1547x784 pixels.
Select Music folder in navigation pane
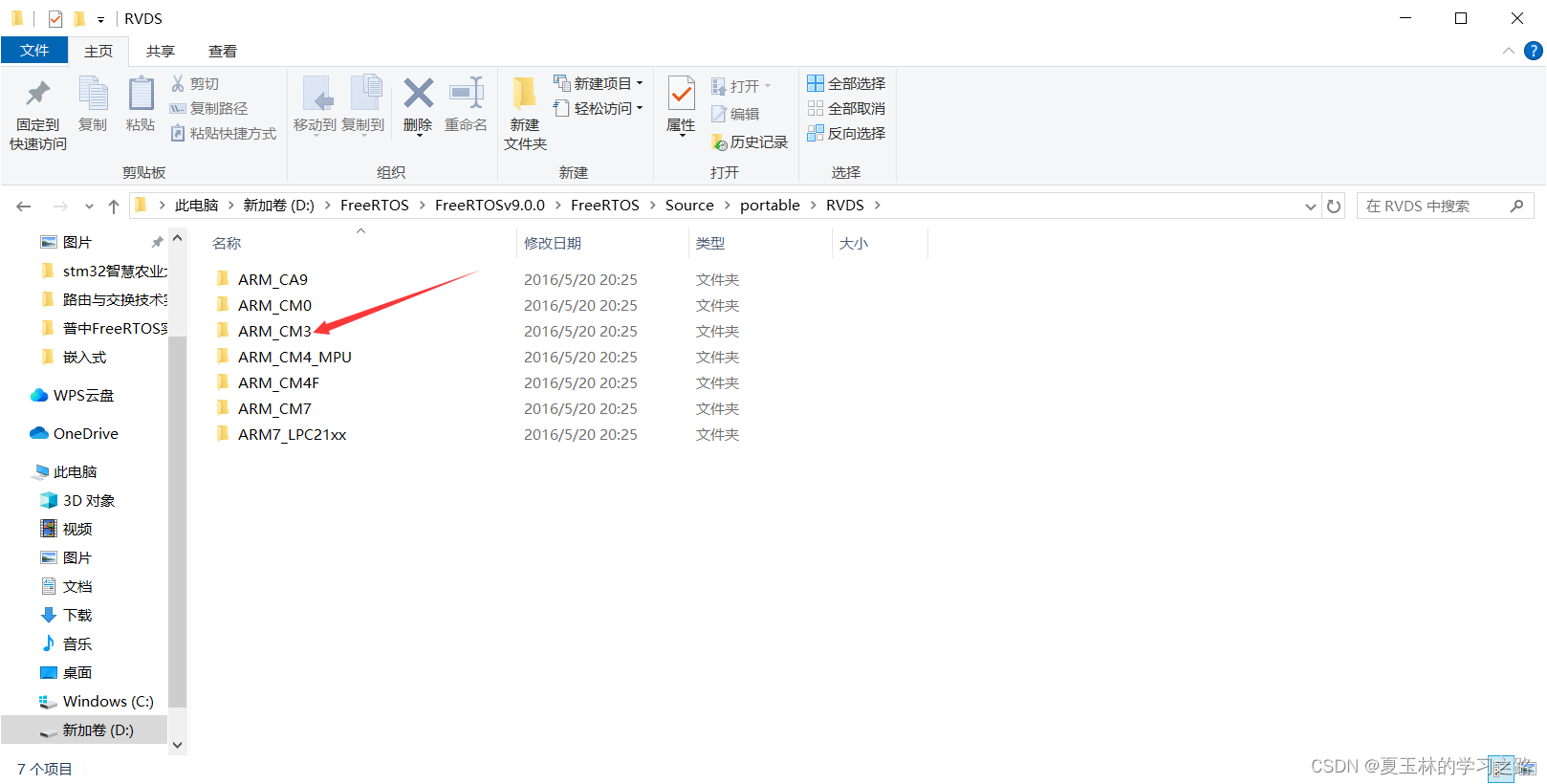click(66, 643)
